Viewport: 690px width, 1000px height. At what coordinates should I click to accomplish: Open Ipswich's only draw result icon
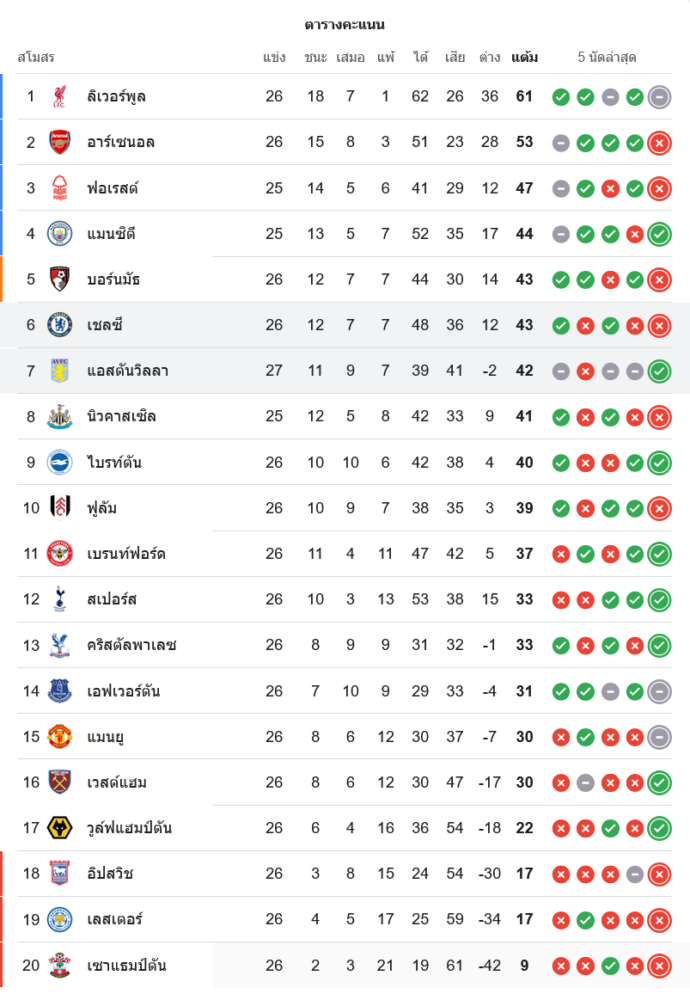point(634,874)
